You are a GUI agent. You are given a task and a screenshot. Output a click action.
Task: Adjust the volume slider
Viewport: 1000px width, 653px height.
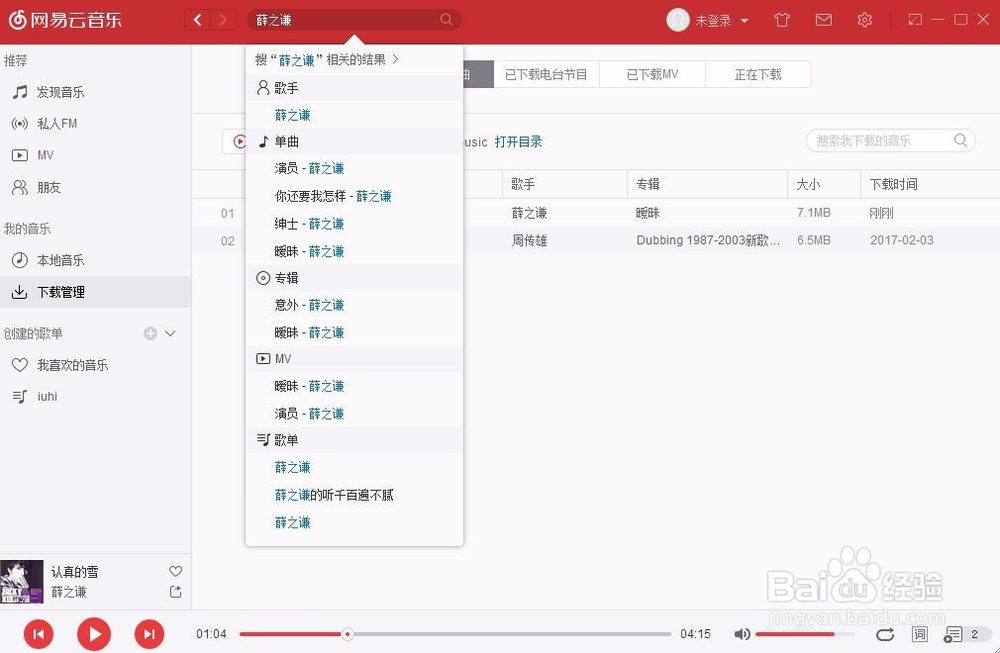coord(805,634)
